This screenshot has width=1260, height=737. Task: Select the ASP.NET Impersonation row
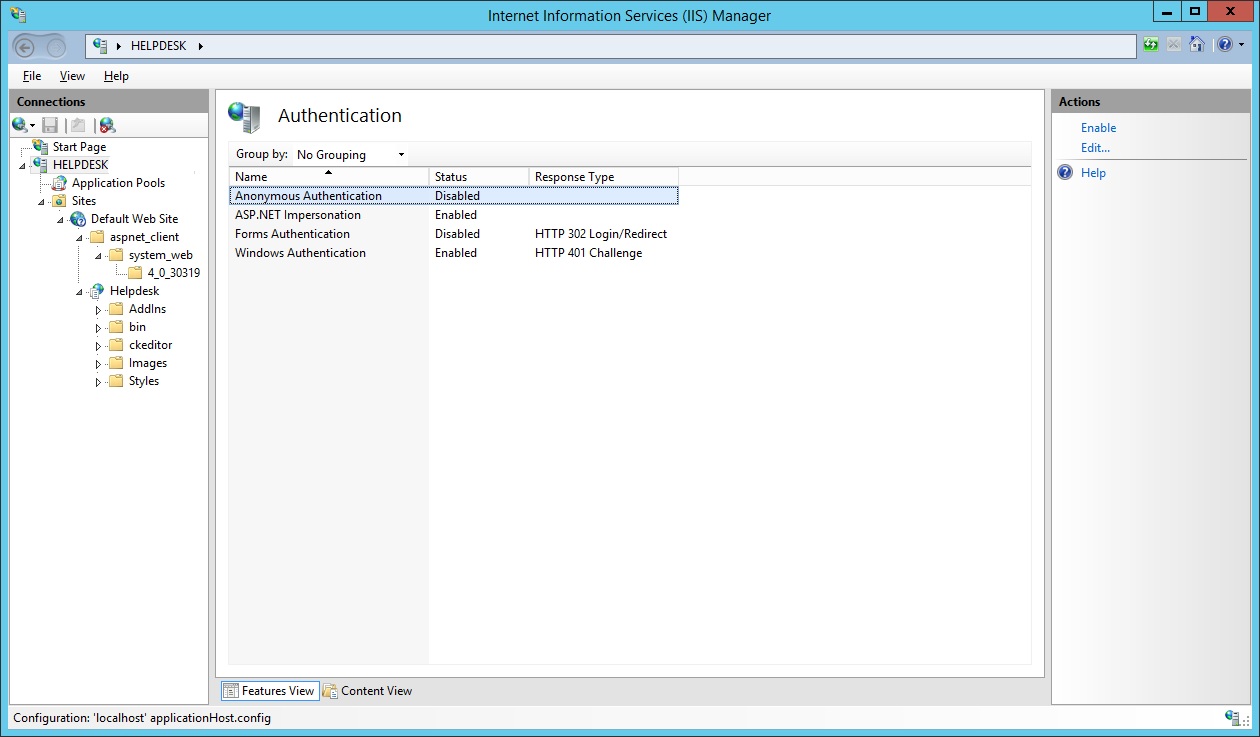[454, 215]
